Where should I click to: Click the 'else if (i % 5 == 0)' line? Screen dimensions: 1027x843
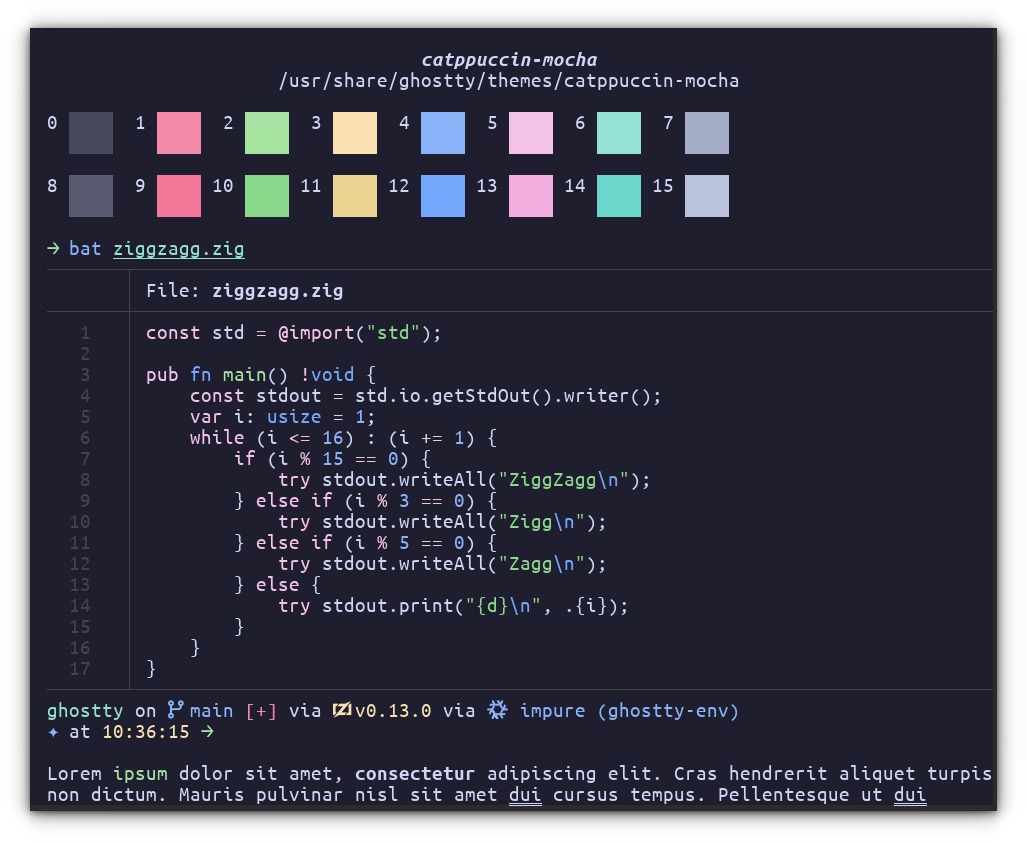tap(365, 543)
